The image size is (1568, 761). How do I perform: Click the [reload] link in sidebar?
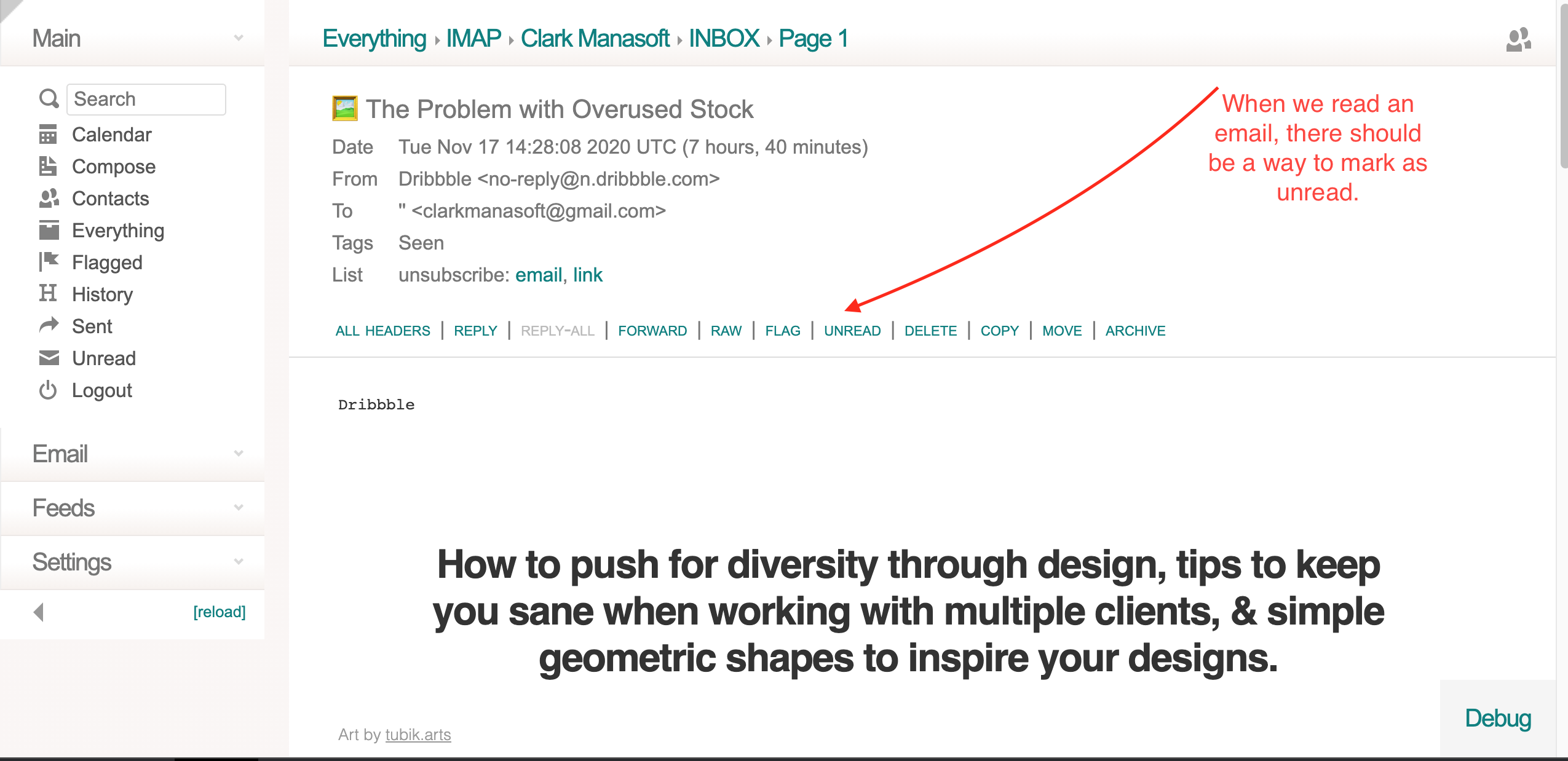(x=219, y=612)
